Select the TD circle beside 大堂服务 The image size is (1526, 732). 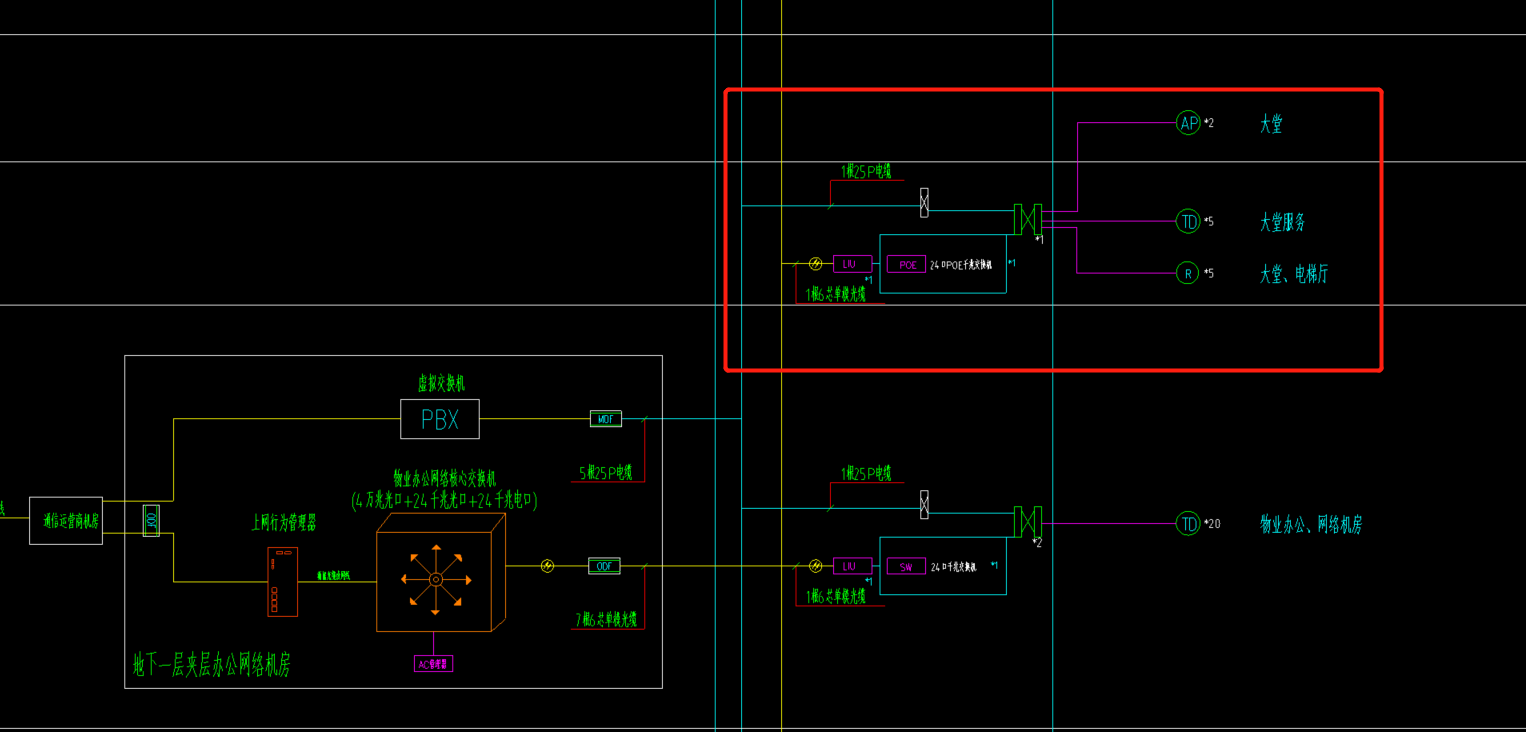tap(1188, 221)
